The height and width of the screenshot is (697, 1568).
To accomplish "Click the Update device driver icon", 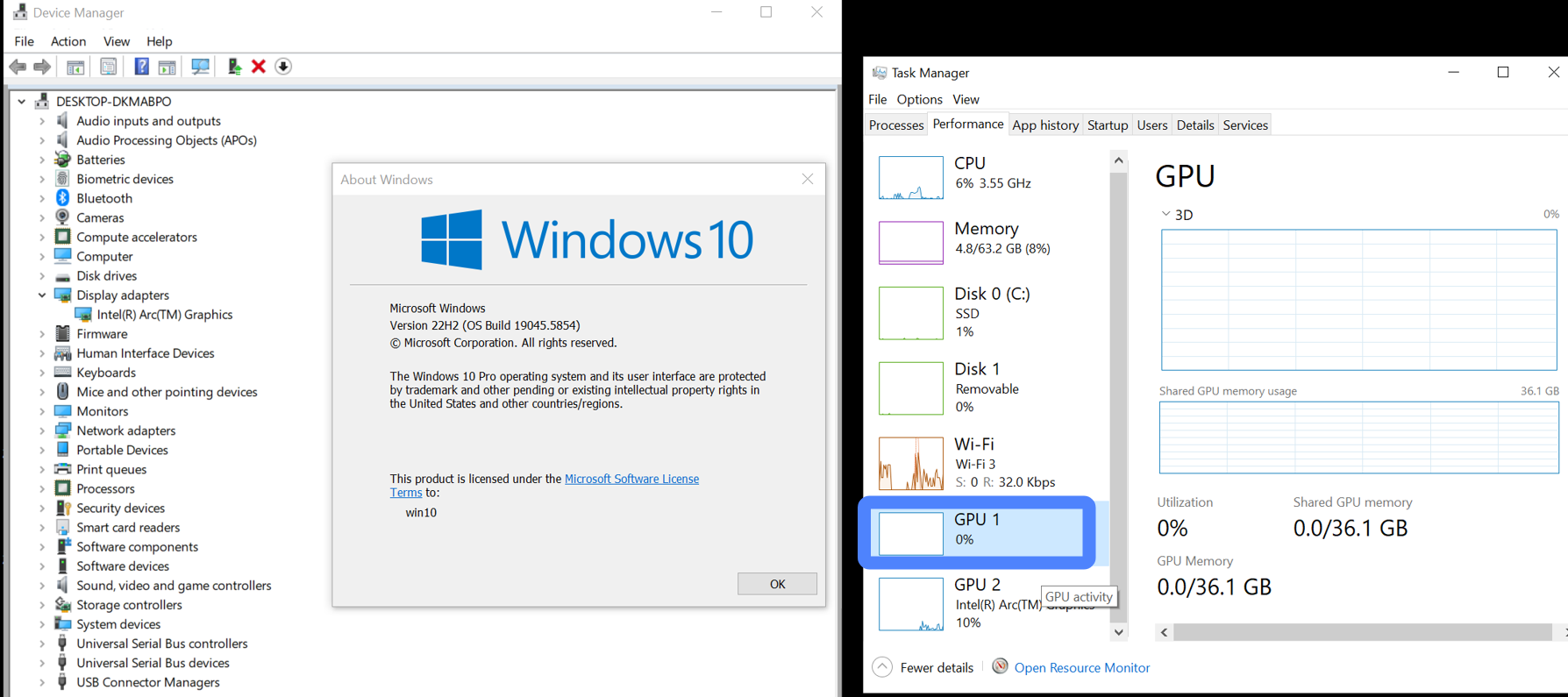I will coord(234,67).
